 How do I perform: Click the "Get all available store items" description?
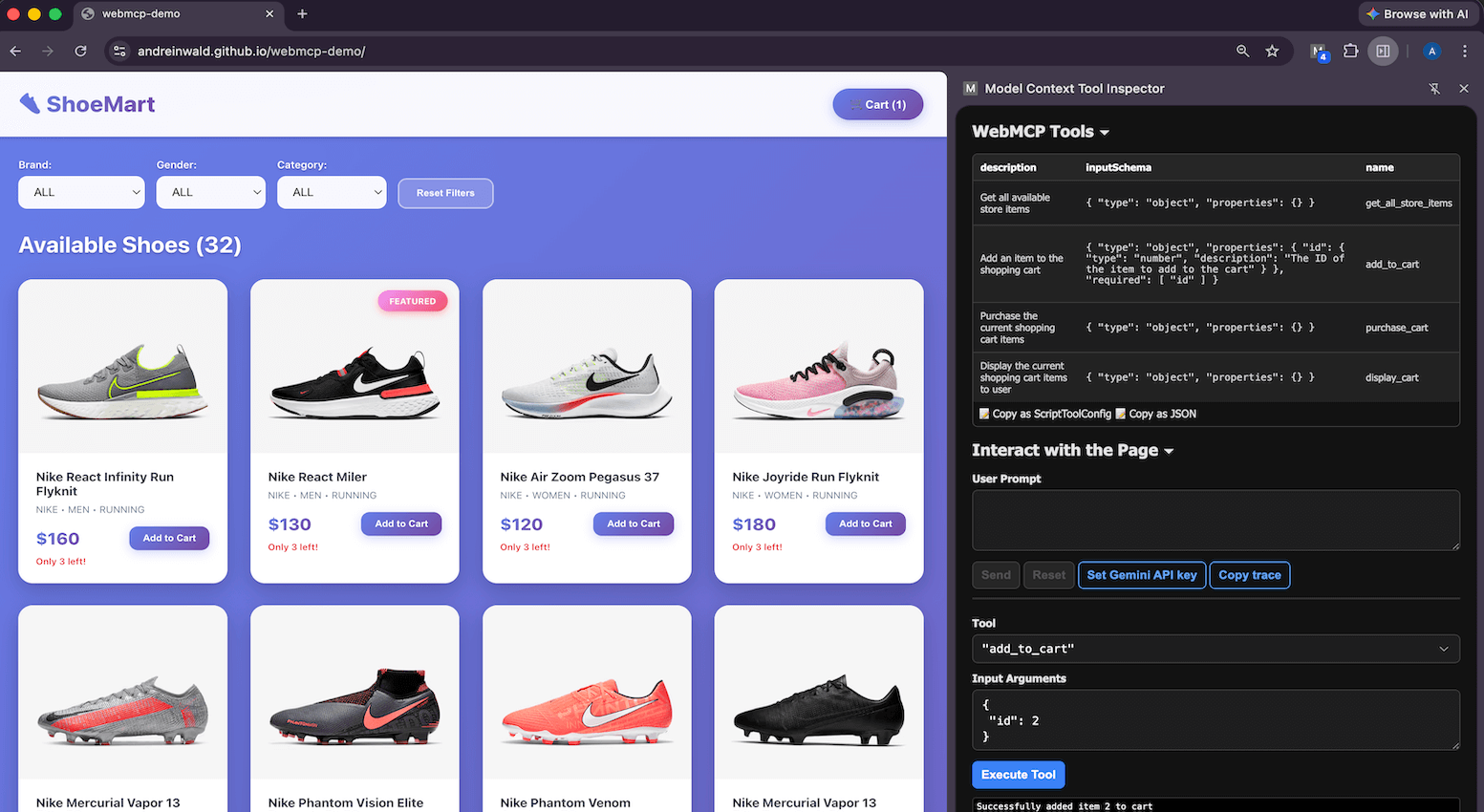[x=1015, y=203]
